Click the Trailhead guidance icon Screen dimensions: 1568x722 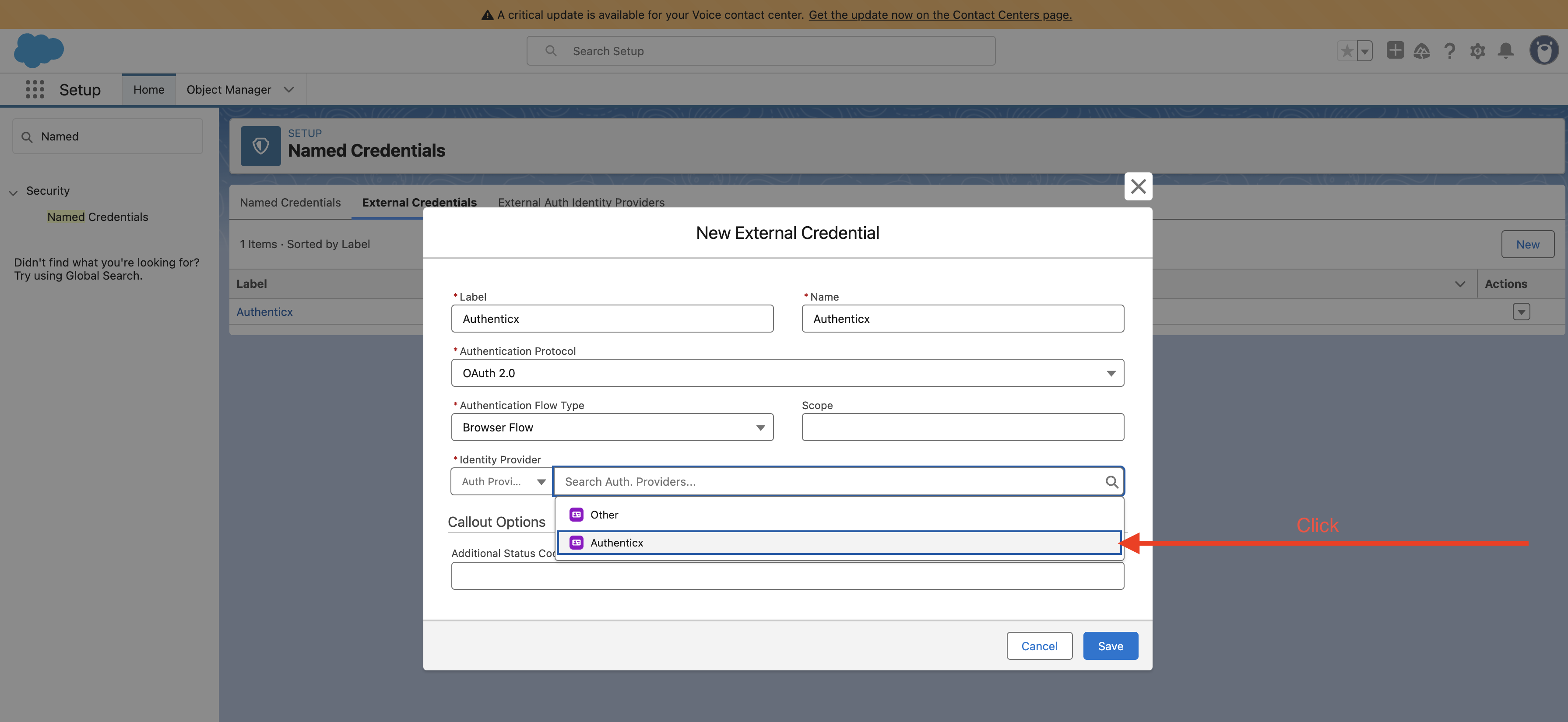[x=1421, y=51]
